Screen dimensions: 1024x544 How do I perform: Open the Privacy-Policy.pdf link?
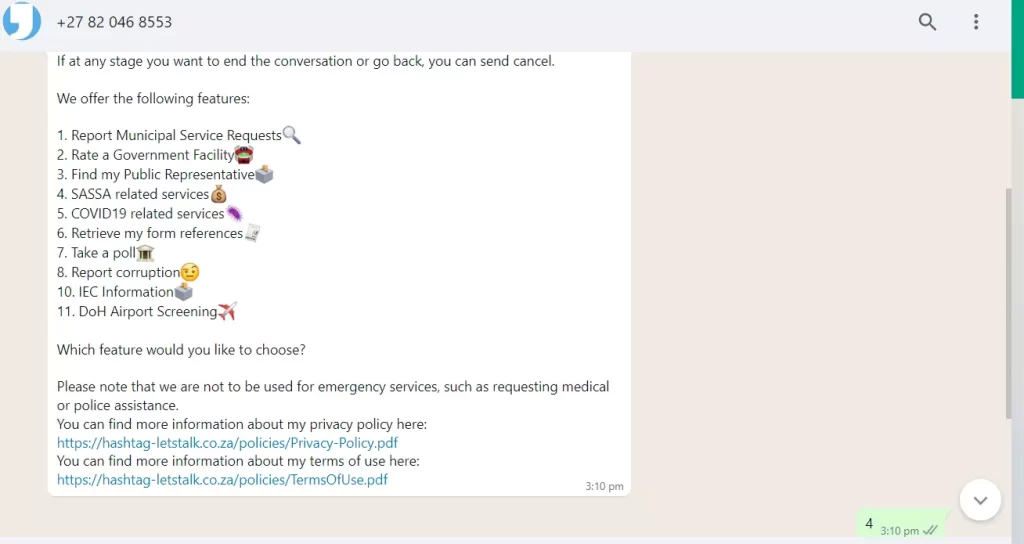coord(228,442)
